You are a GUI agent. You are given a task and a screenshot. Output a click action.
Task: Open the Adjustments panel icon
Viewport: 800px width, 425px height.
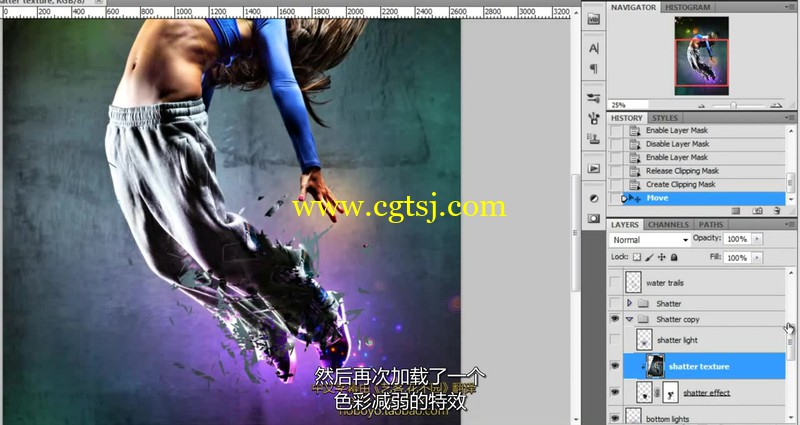pyautogui.click(x=593, y=198)
